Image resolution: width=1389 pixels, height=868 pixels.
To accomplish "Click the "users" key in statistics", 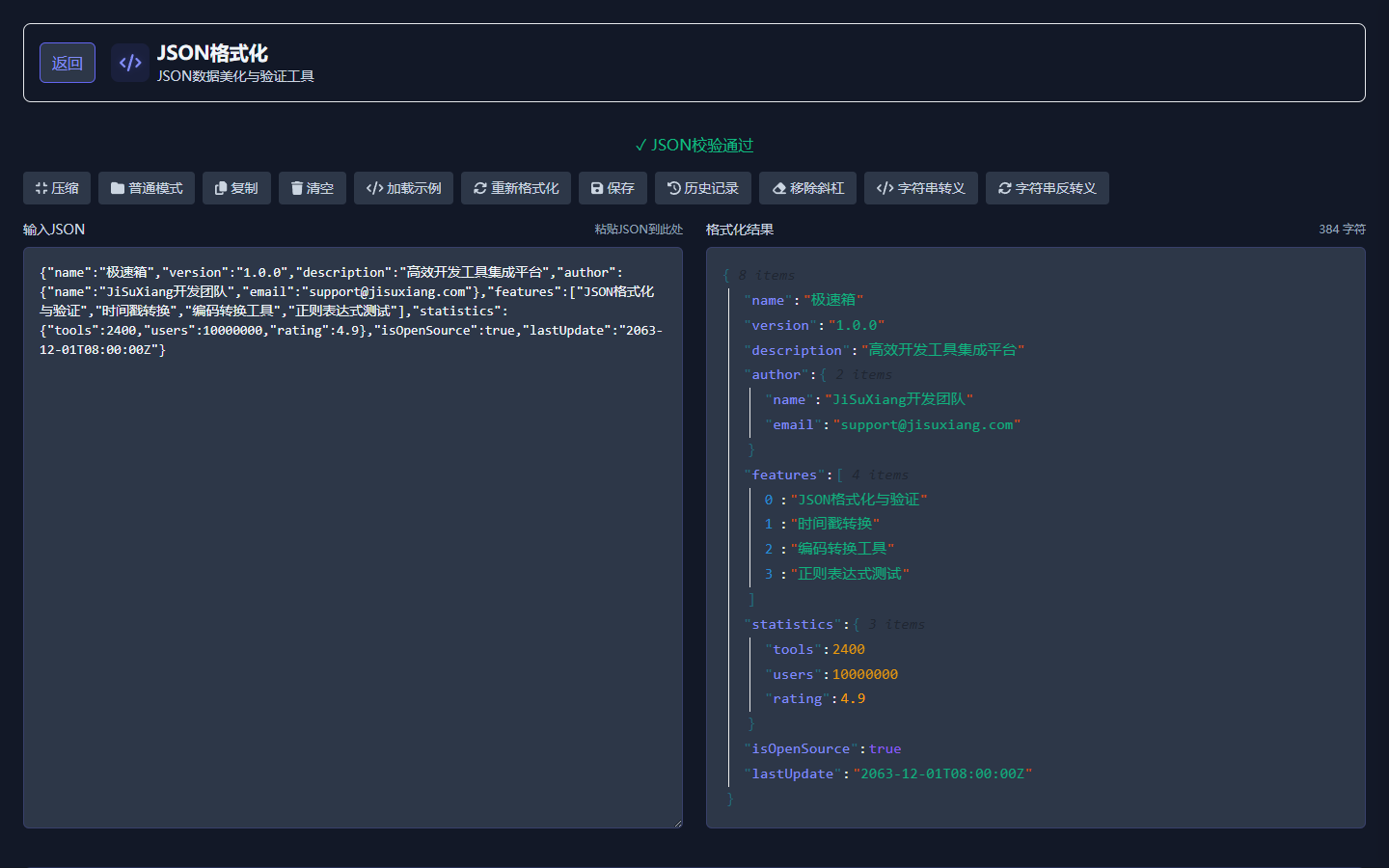I will point(793,674).
